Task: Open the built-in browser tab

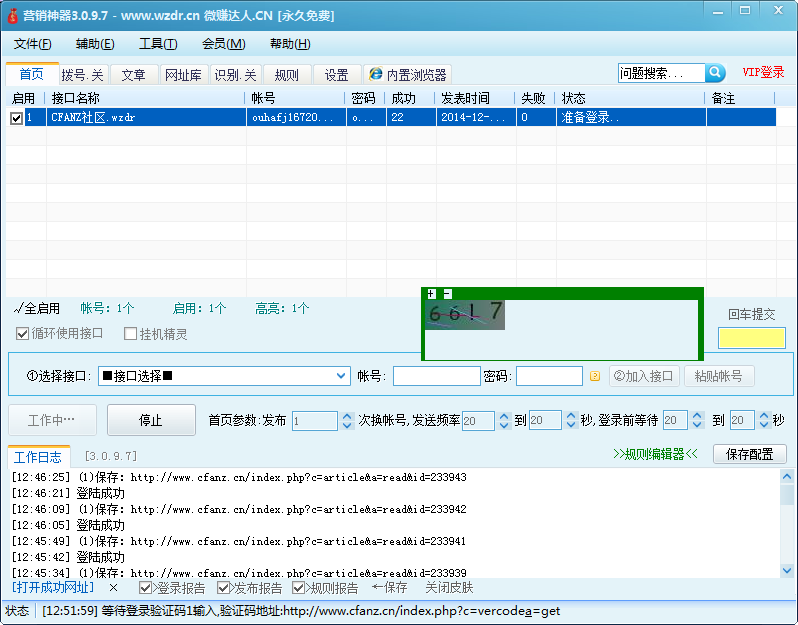Action: [408, 75]
